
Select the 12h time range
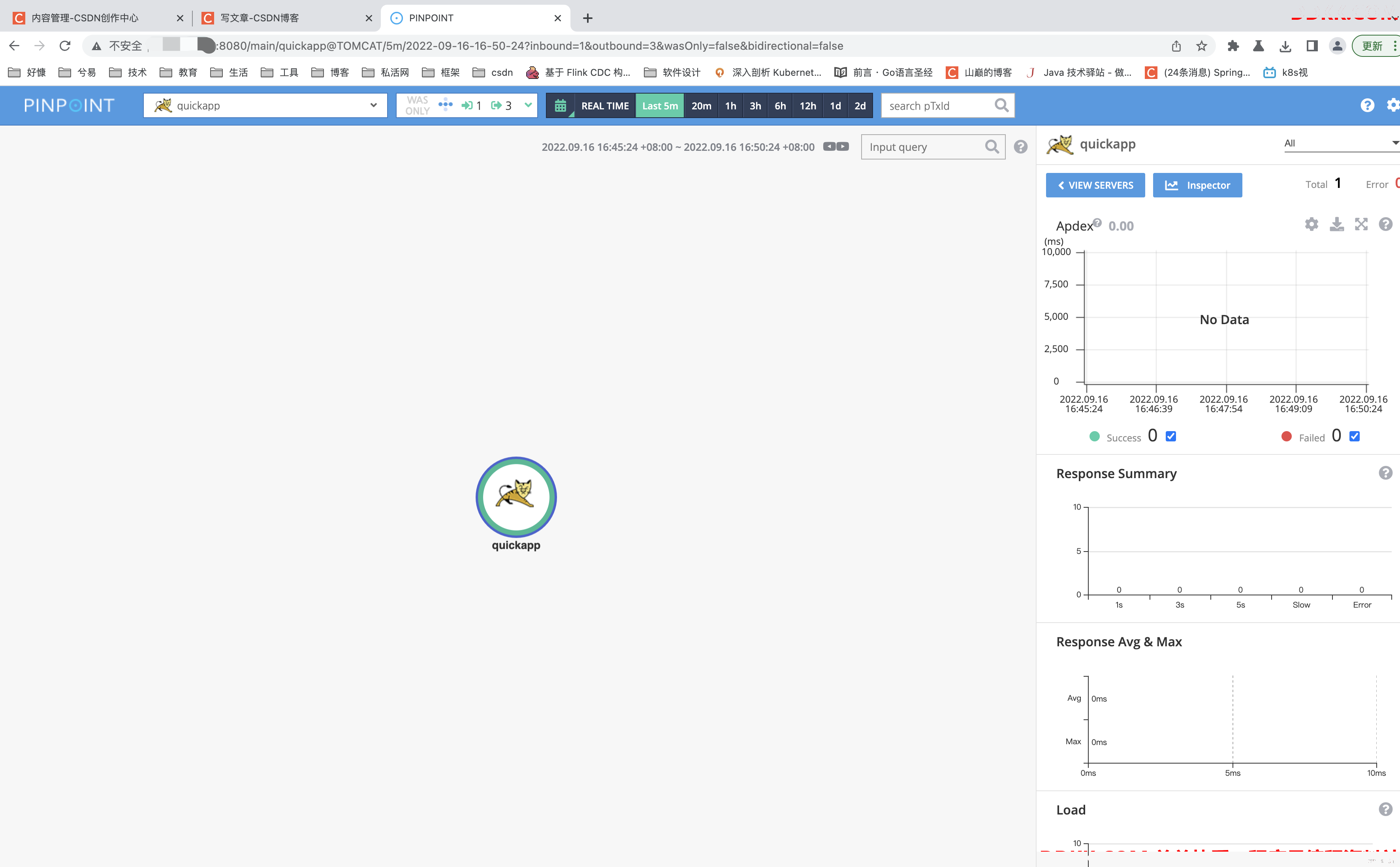(x=807, y=106)
